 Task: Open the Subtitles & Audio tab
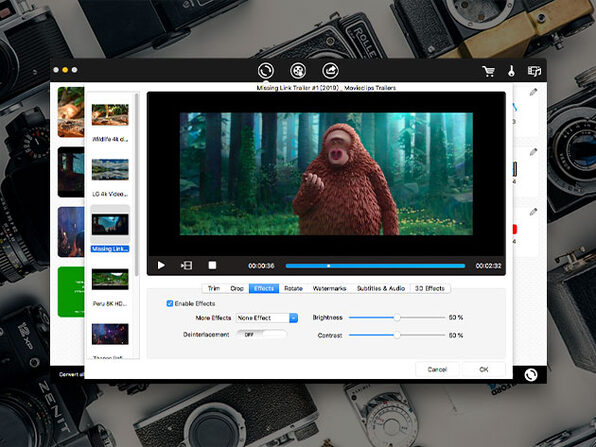tap(381, 288)
